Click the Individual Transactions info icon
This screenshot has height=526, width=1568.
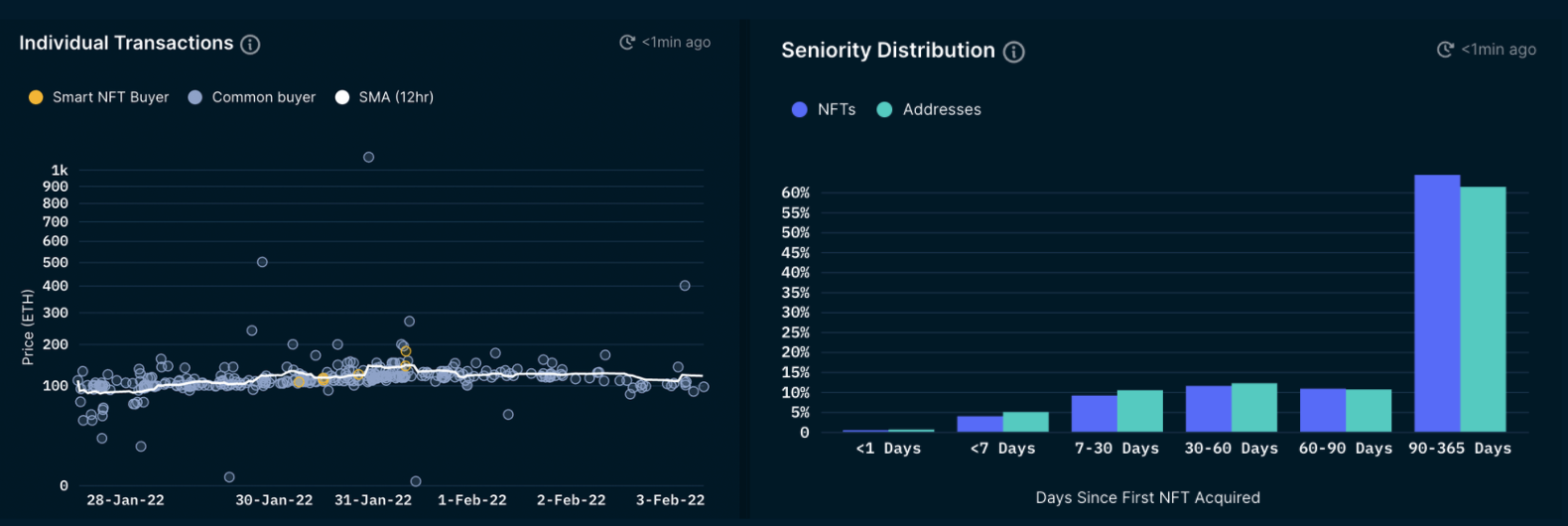tap(250, 45)
